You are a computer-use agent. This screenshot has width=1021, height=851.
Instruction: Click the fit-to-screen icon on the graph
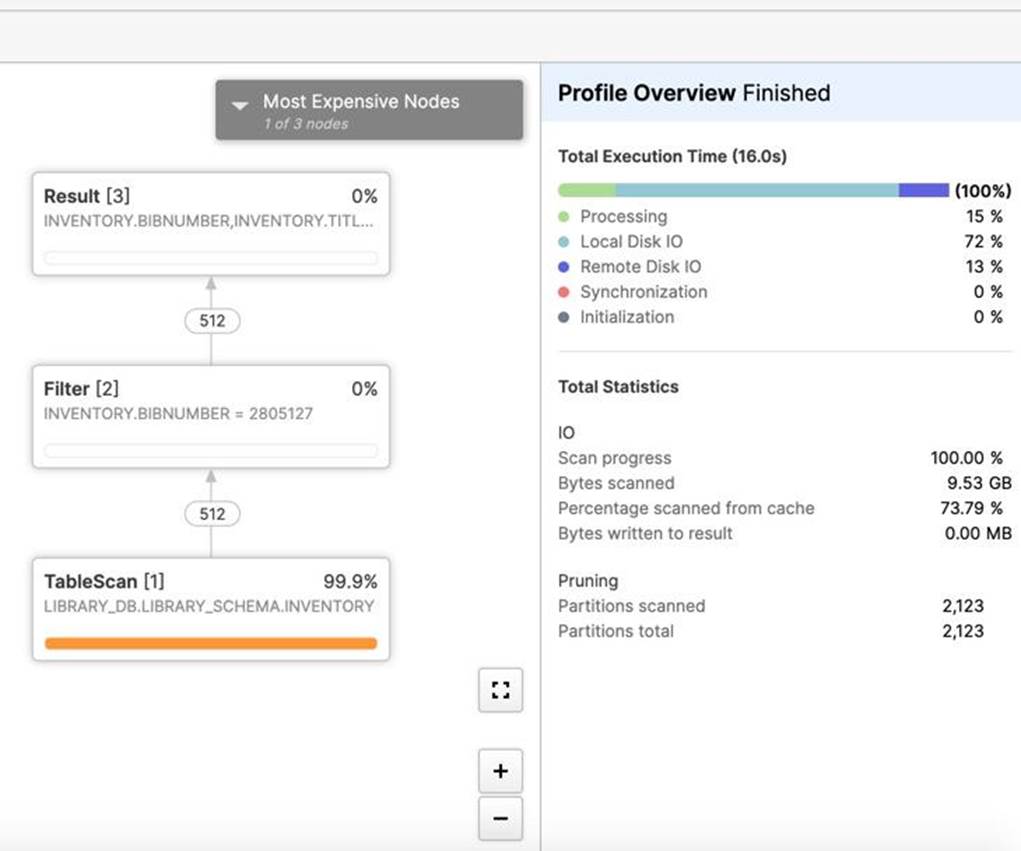click(501, 690)
